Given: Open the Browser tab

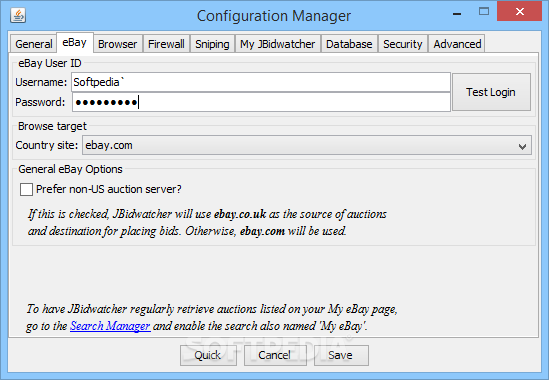Looking at the screenshot, I should click(118, 44).
